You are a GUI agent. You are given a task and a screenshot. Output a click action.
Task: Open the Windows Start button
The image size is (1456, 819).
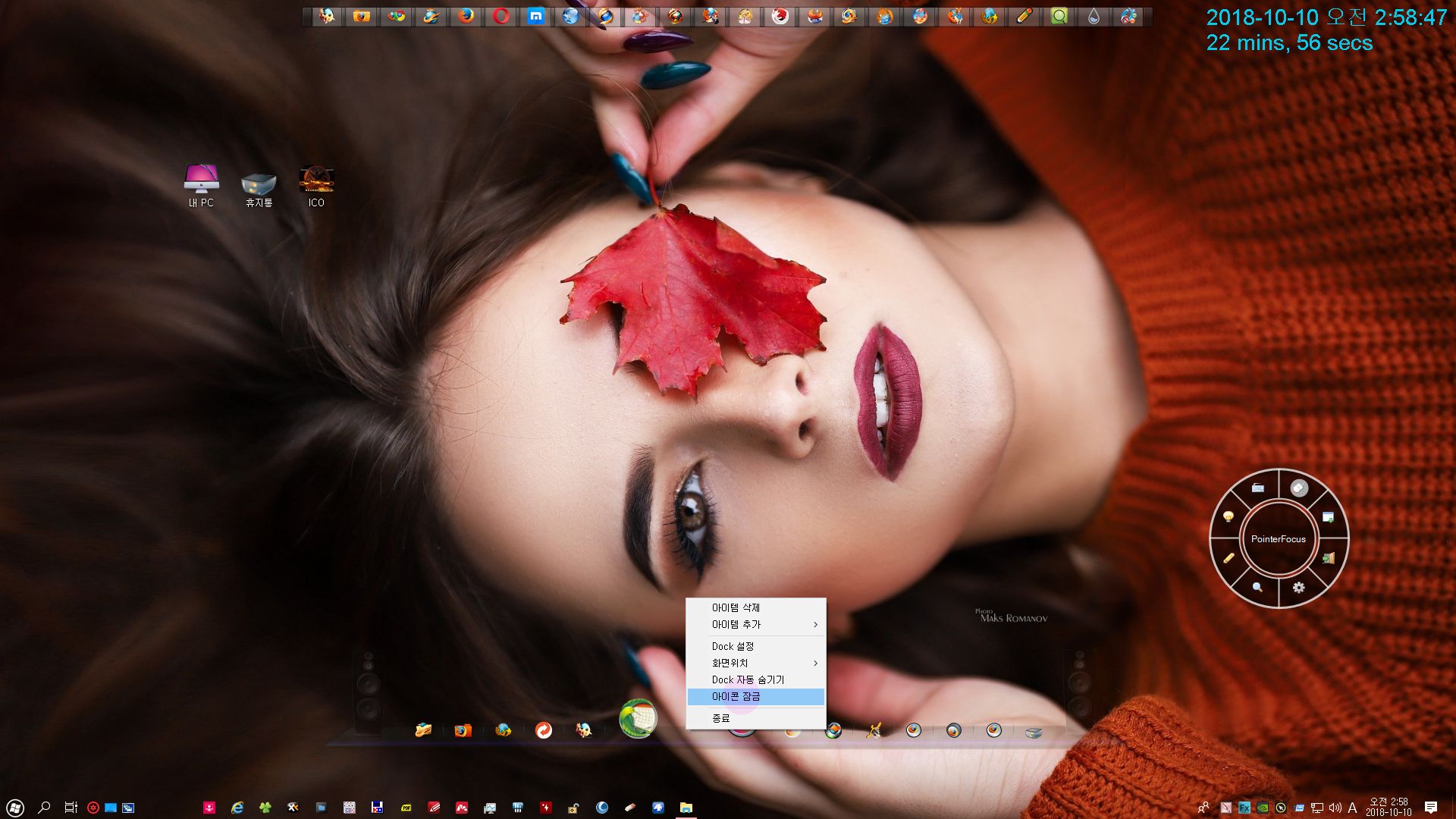(x=15, y=808)
